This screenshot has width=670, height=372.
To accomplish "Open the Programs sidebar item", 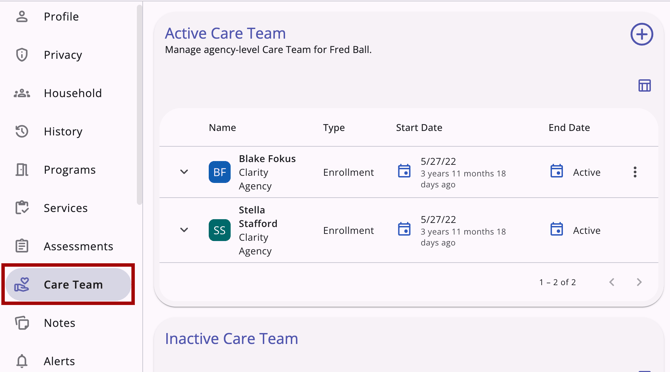I will (x=68, y=170).
